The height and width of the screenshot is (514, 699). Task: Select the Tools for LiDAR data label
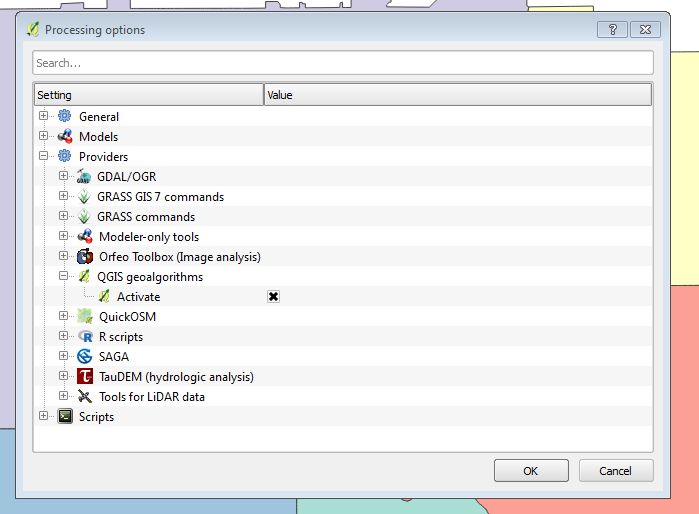(x=152, y=397)
